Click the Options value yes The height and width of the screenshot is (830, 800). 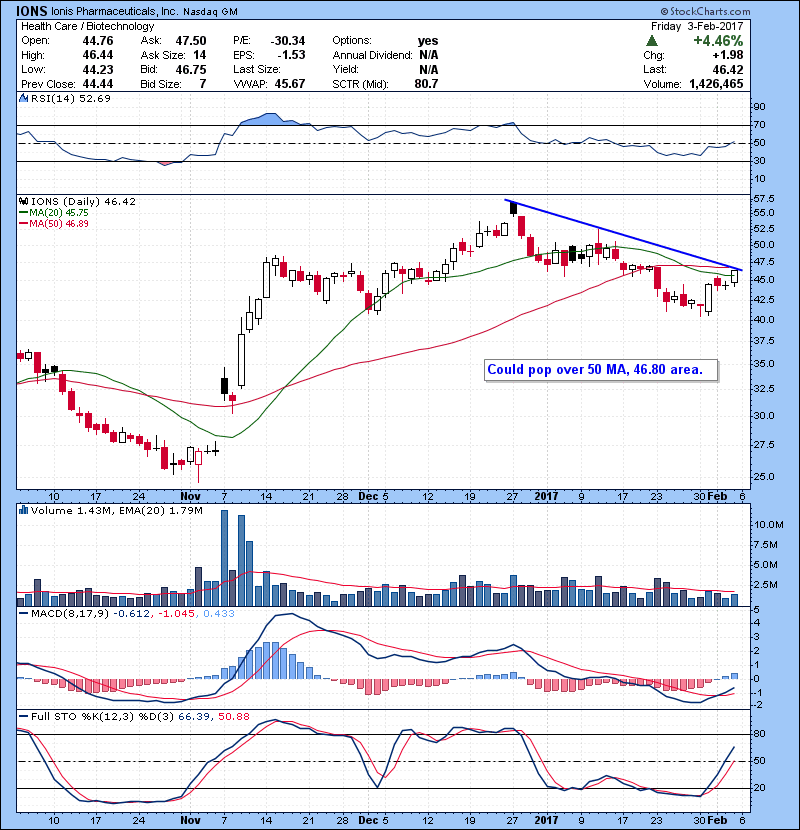(x=428, y=41)
